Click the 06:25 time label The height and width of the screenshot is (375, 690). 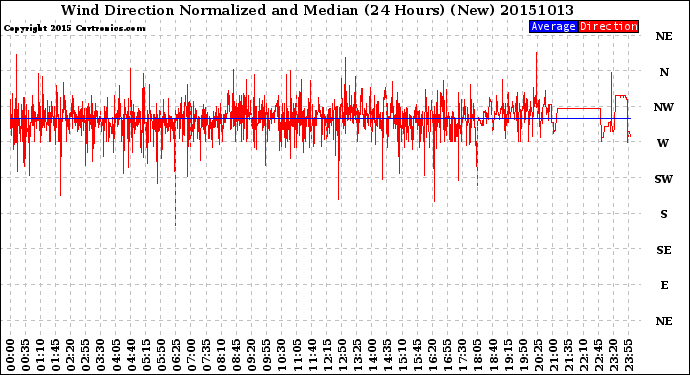tap(176, 355)
